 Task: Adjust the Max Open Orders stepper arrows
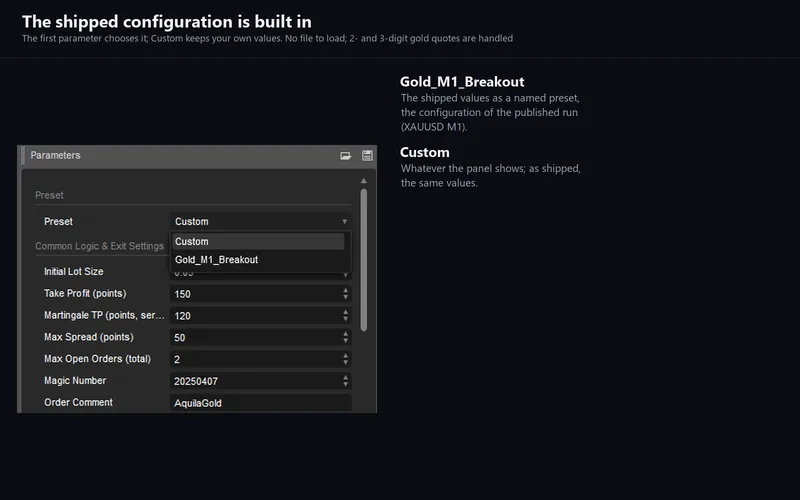(345, 359)
